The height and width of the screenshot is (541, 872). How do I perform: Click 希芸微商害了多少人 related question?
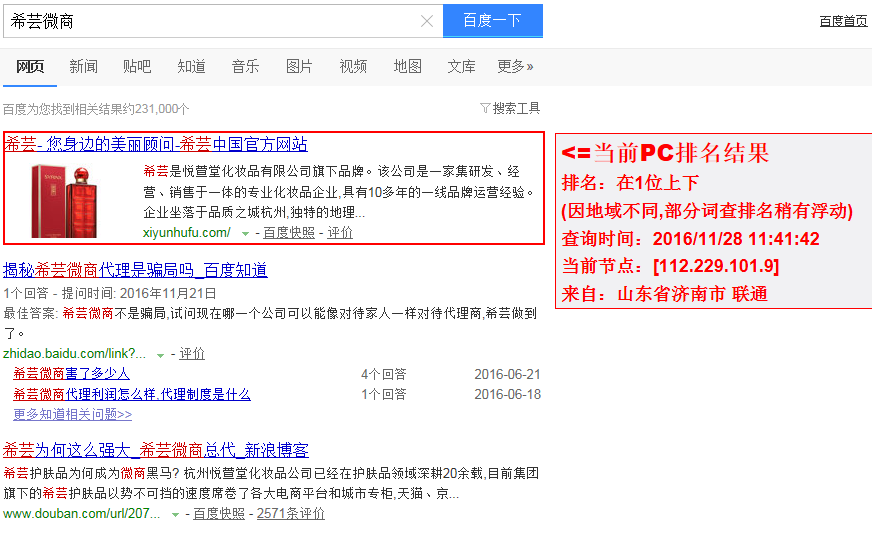coord(71,374)
